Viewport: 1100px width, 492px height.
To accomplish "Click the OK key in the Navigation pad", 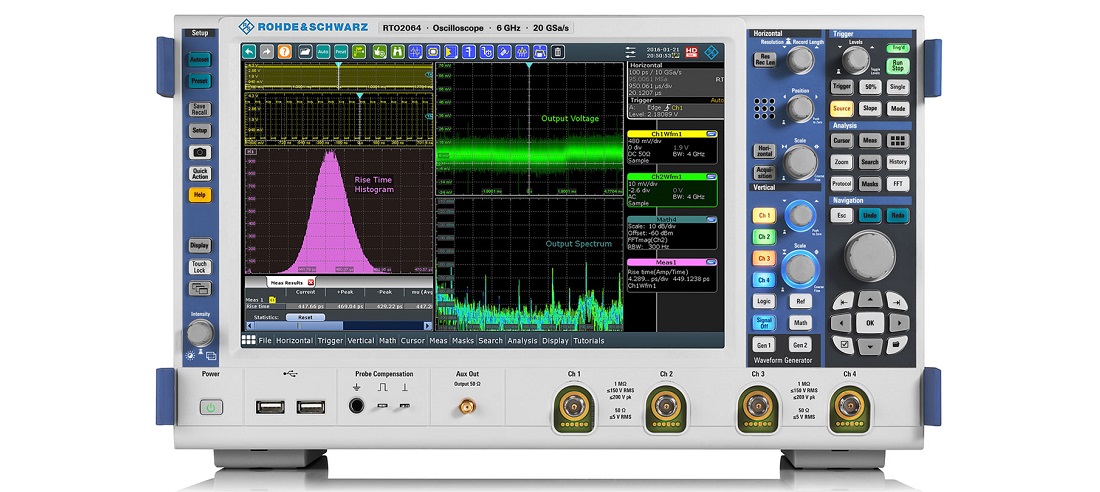I will click(x=870, y=324).
